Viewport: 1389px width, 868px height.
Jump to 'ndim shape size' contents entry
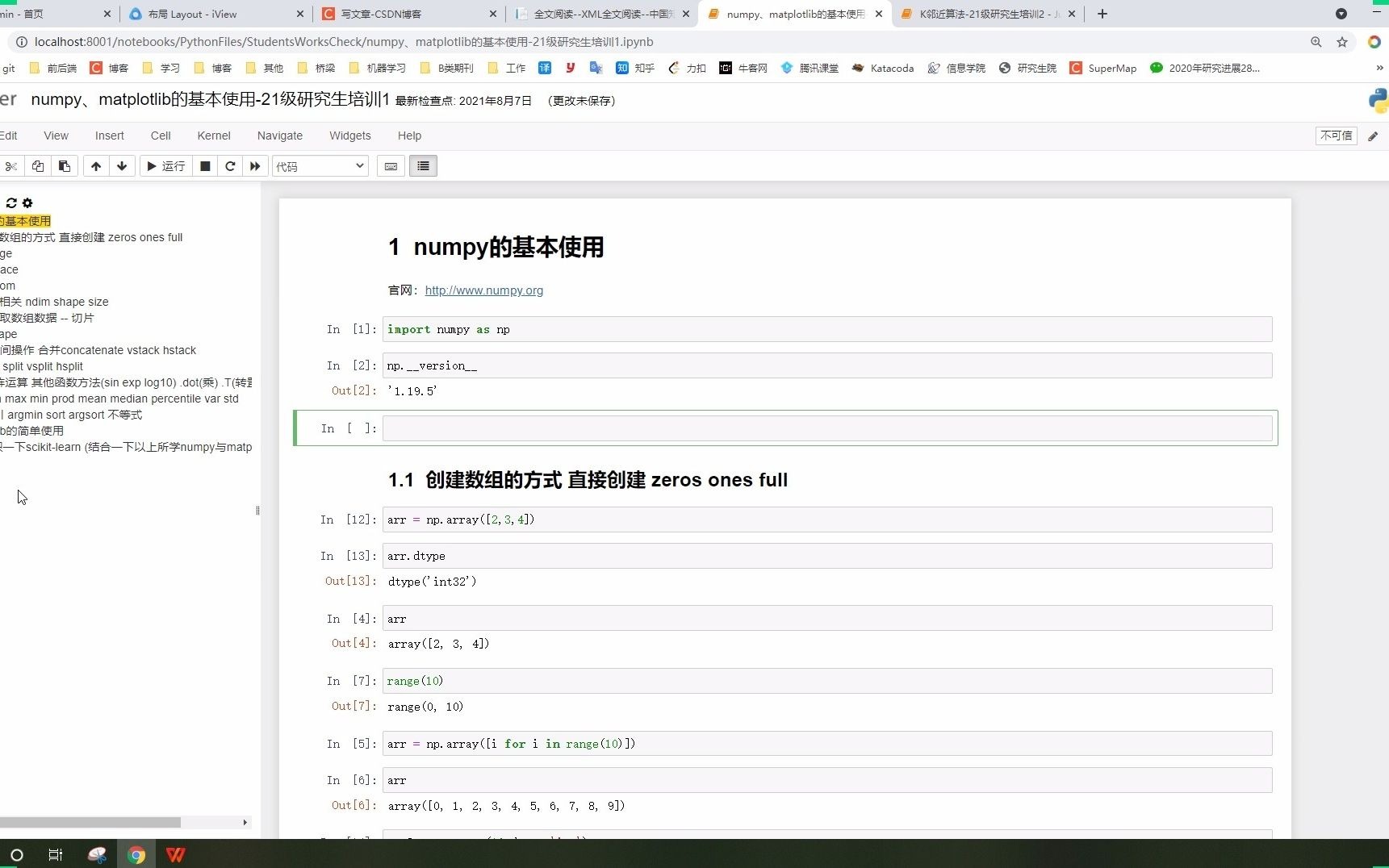pos(54,302)
